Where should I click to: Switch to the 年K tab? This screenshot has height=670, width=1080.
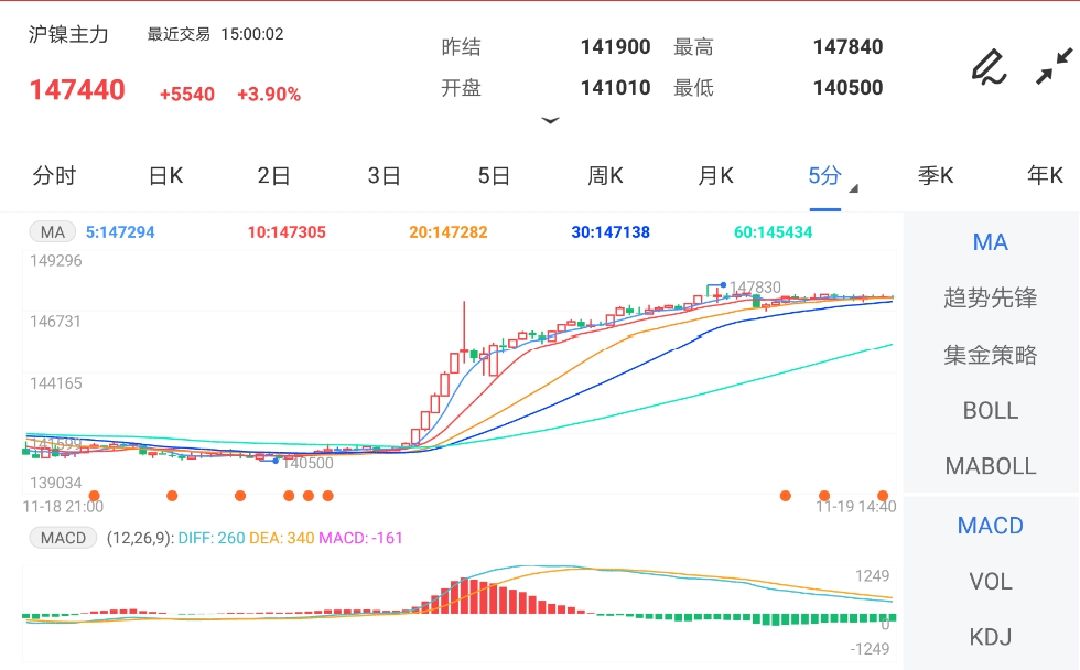(1045, 176)
